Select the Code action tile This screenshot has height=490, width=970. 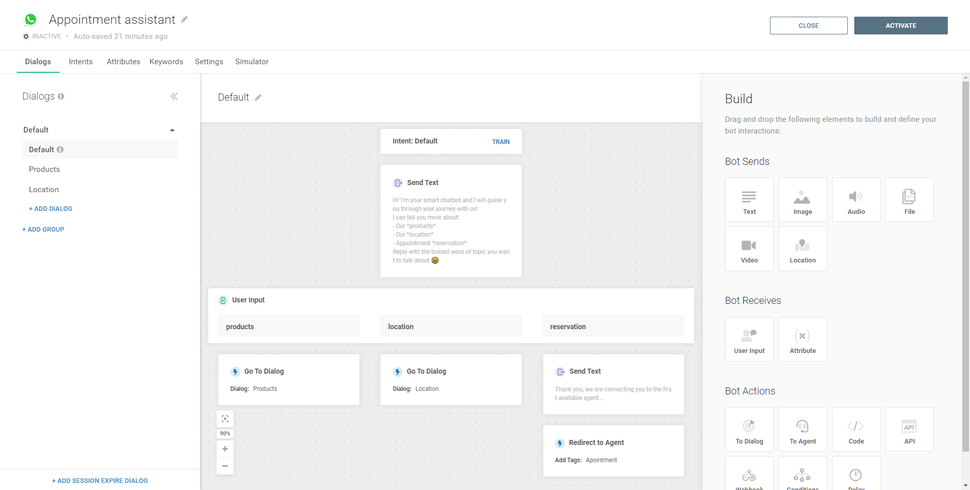pyautogui.click(x=856, y=429)
